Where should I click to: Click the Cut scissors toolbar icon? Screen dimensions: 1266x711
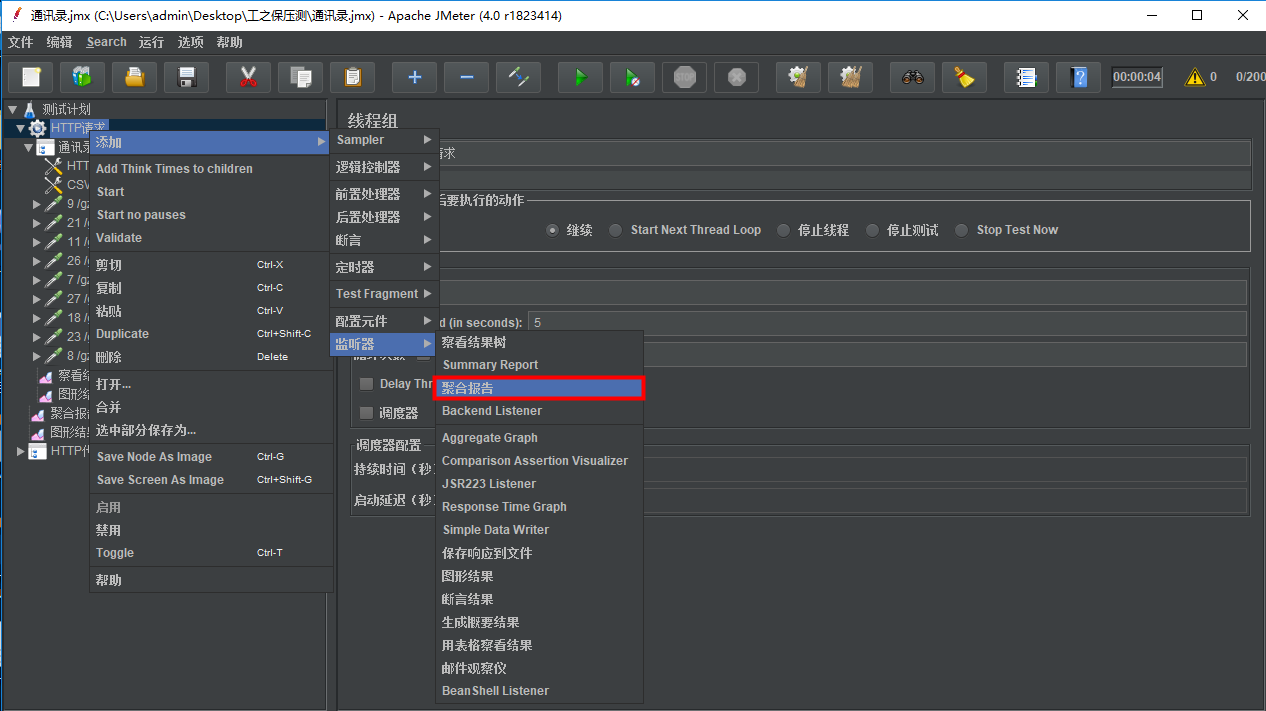248,77
